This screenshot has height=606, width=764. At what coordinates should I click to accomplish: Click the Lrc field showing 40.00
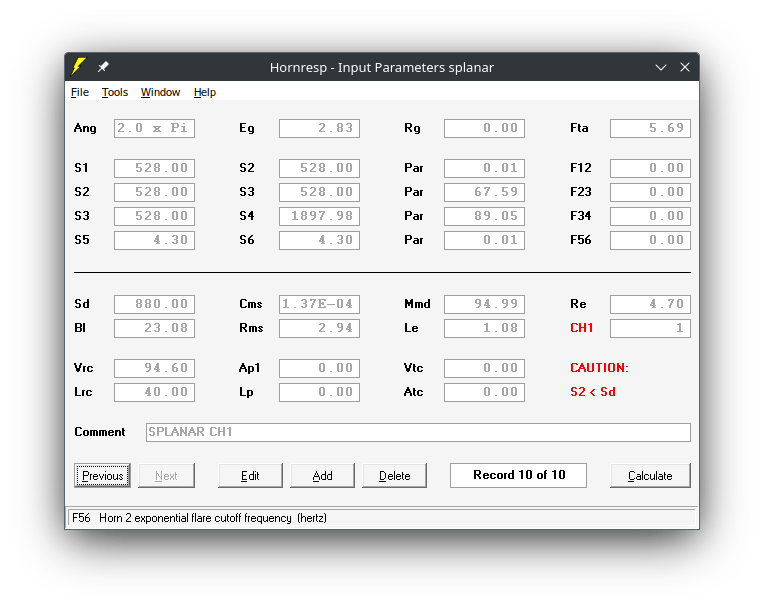[154, 392]
